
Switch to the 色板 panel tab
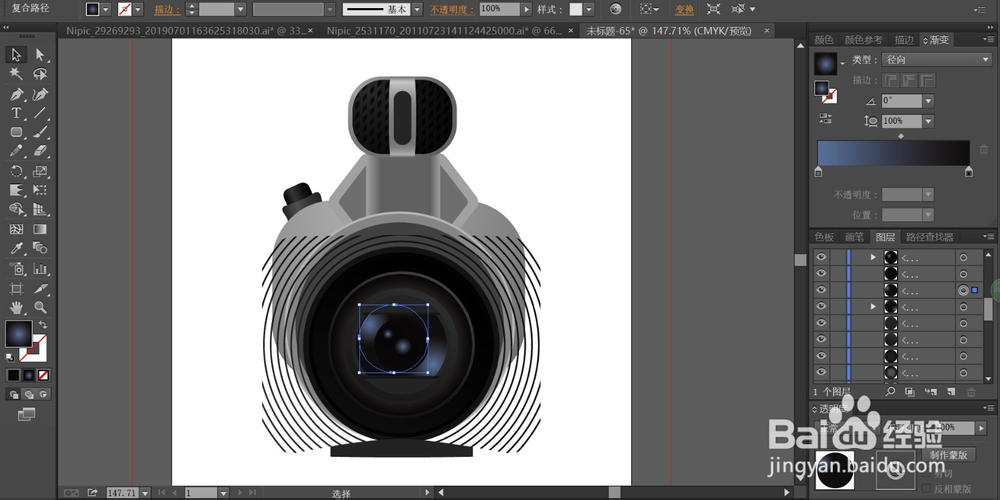click(x=824, y=237)
